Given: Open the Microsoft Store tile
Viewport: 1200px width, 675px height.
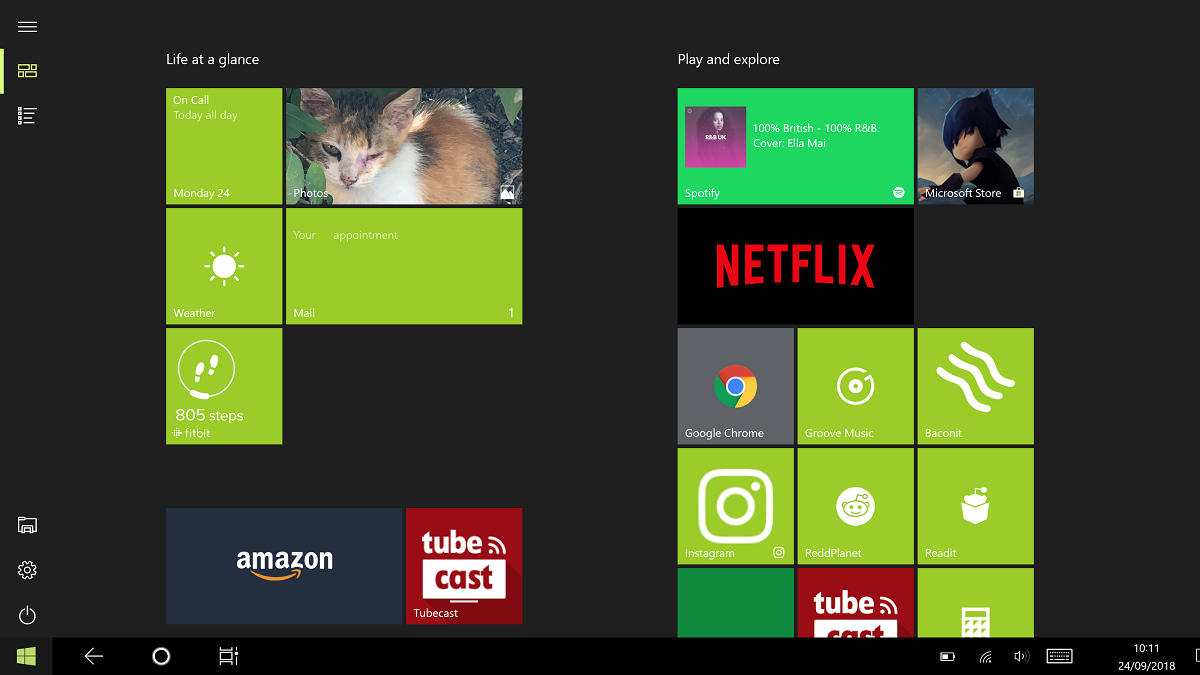Looking at the screenshot, I should coord(976,146).
